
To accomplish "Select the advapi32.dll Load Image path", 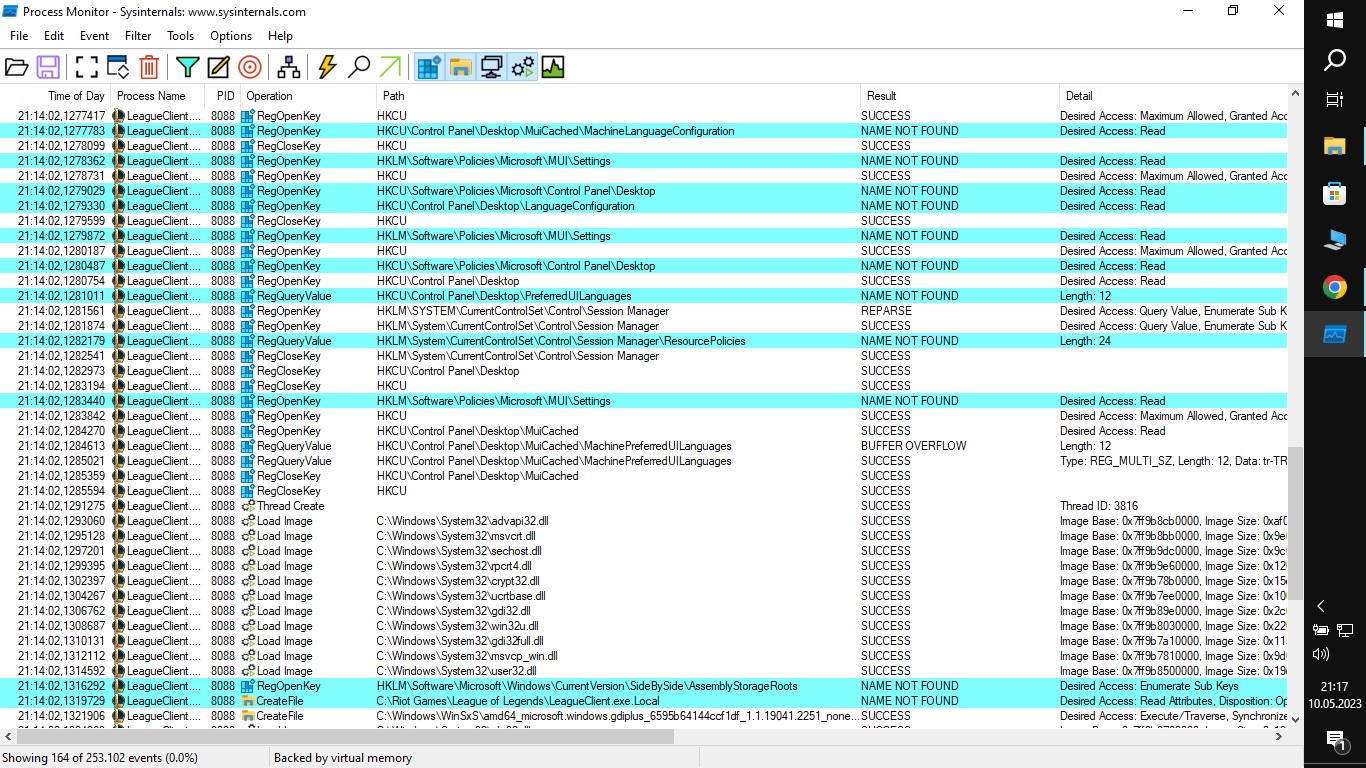I will pyautogui.click(x=462, y=521).
